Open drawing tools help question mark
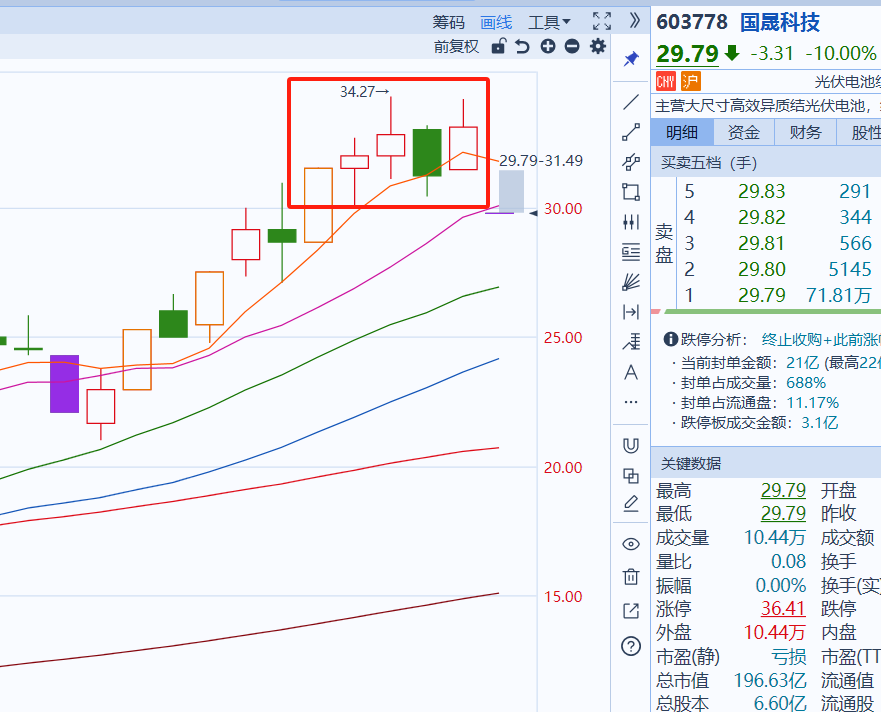The height and width of the screenshot is (712, 881). coord(631,646)
